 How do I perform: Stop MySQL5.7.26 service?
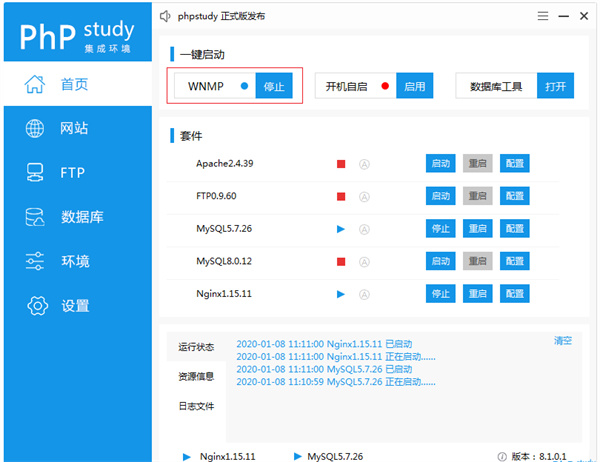pyautogui.click(x=441, y=229)
